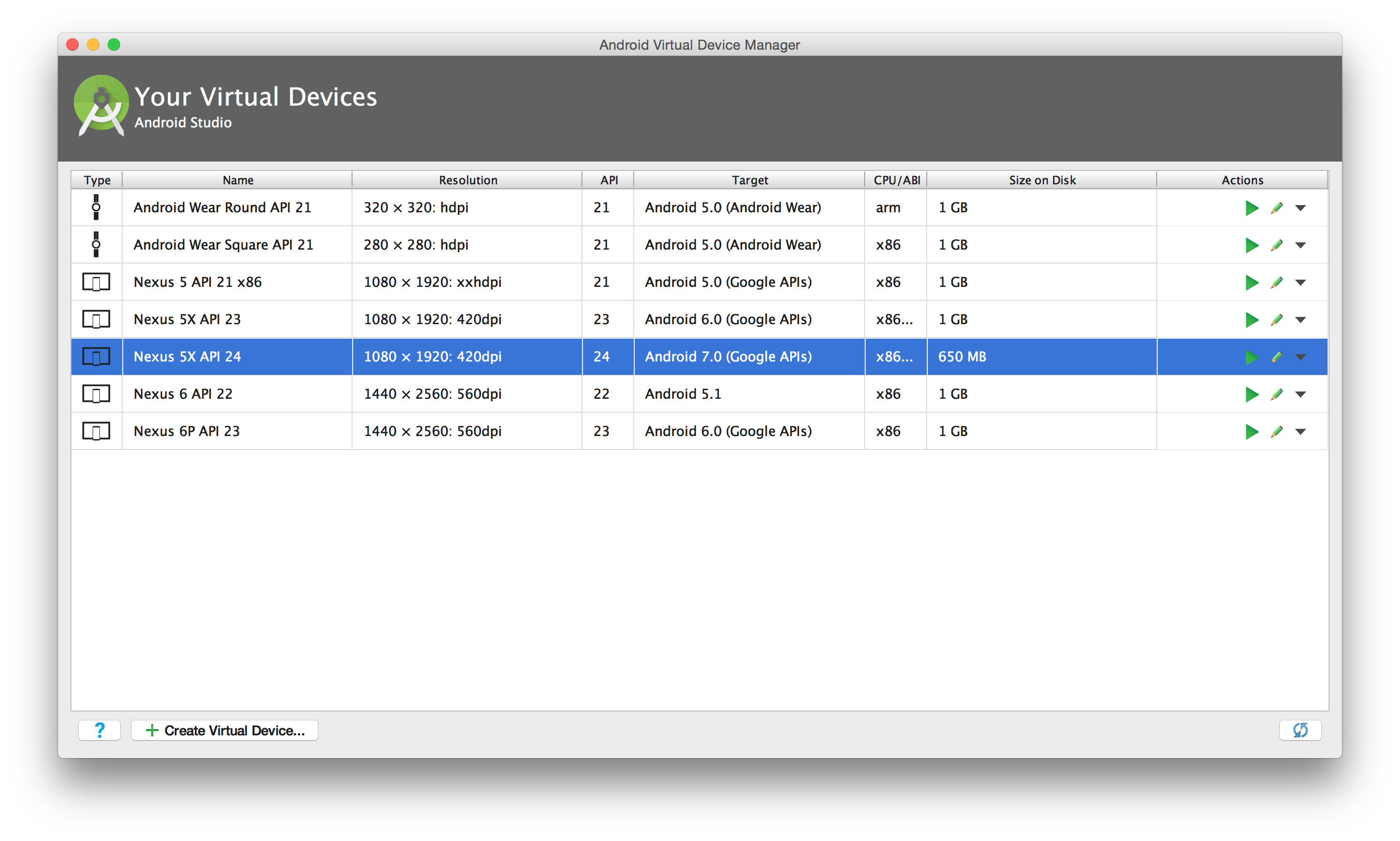Click the 280 × 280: hdpi resolution cell
The image size is (1400, 841).
(468, 245)
